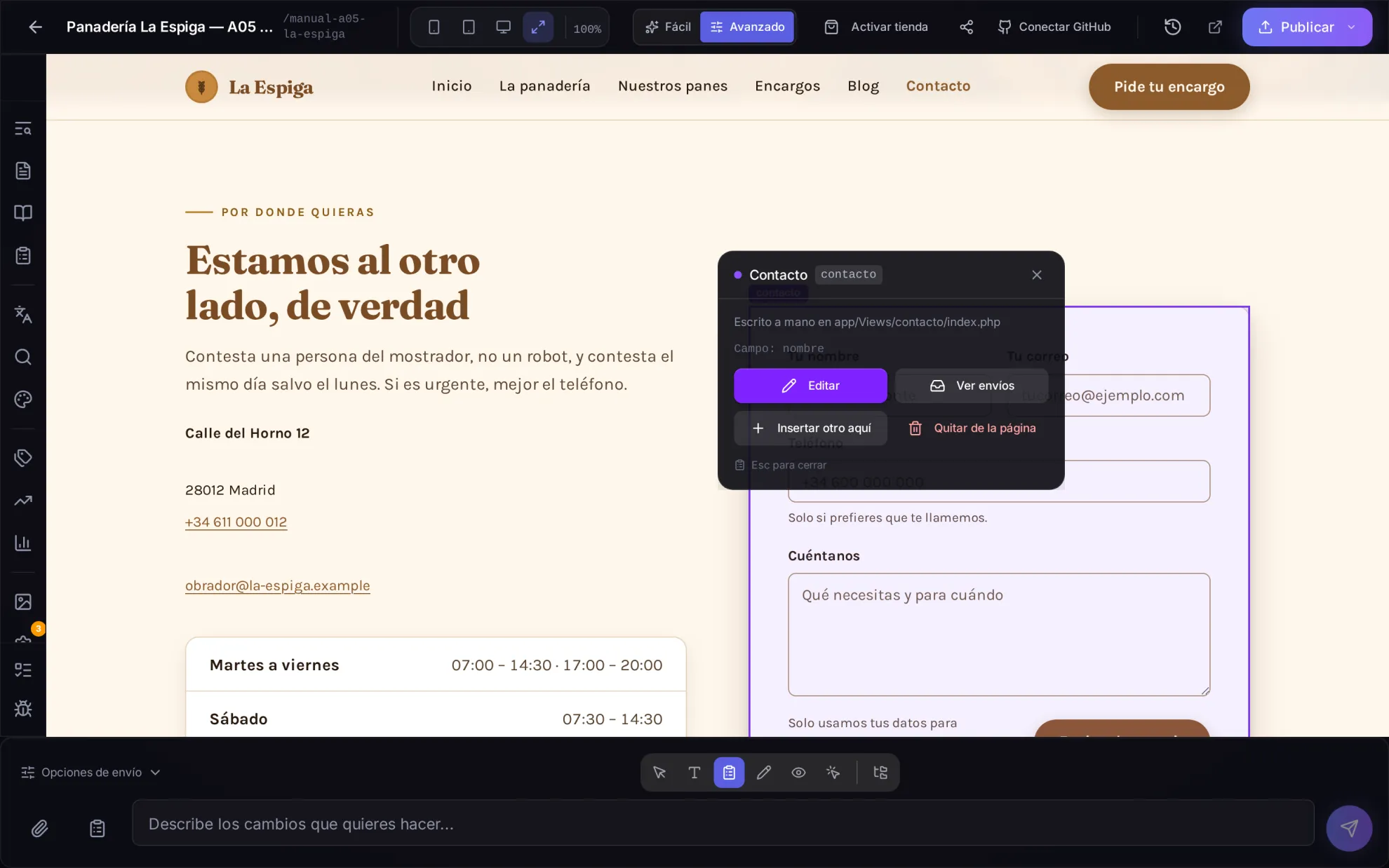Switch to mobile device preview icon
The width and height of the screenshot is (1389, 868).
pos(434,27)
